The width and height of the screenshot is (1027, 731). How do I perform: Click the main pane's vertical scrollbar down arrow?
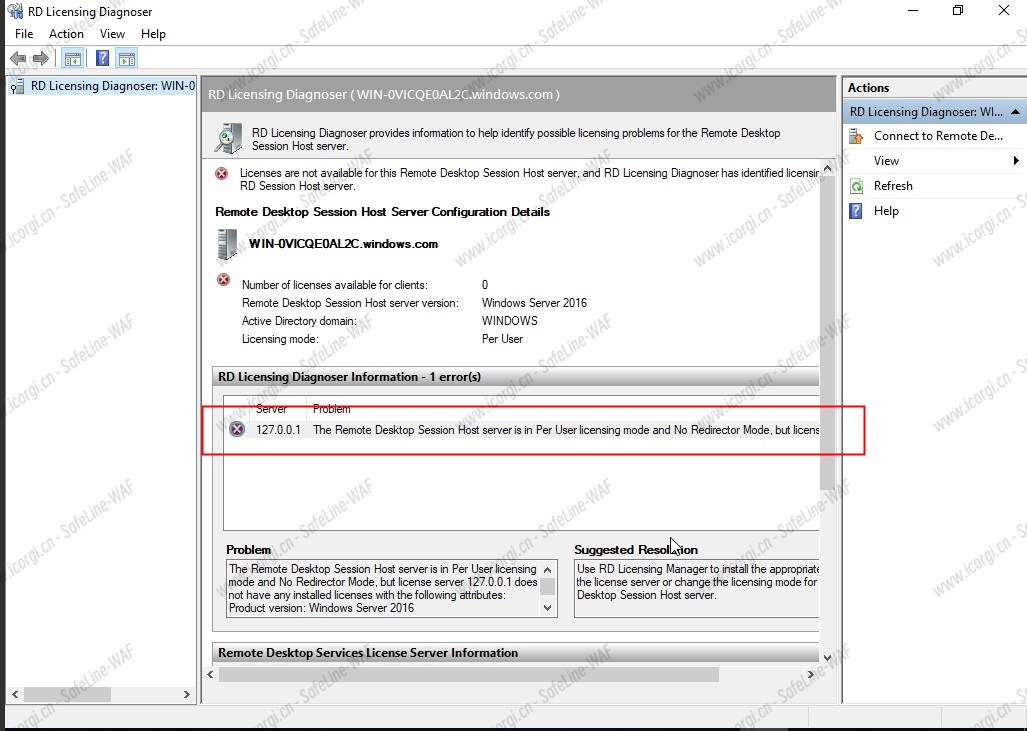[827, 657]
